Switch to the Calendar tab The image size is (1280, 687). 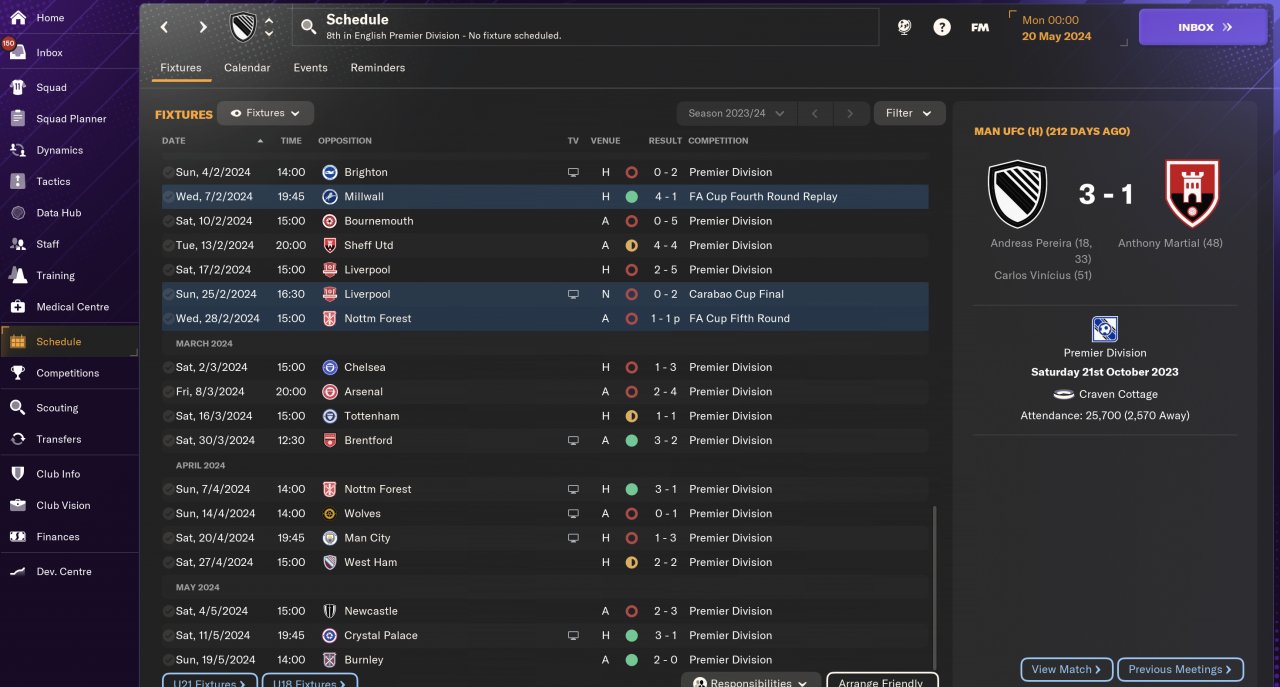(247, 68)
